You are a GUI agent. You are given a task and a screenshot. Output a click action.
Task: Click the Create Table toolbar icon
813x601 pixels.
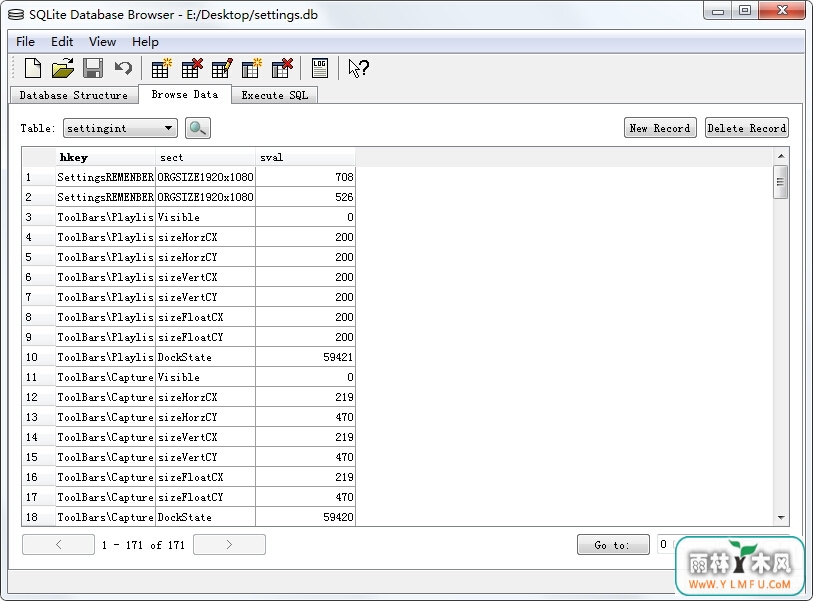[161, 68]
